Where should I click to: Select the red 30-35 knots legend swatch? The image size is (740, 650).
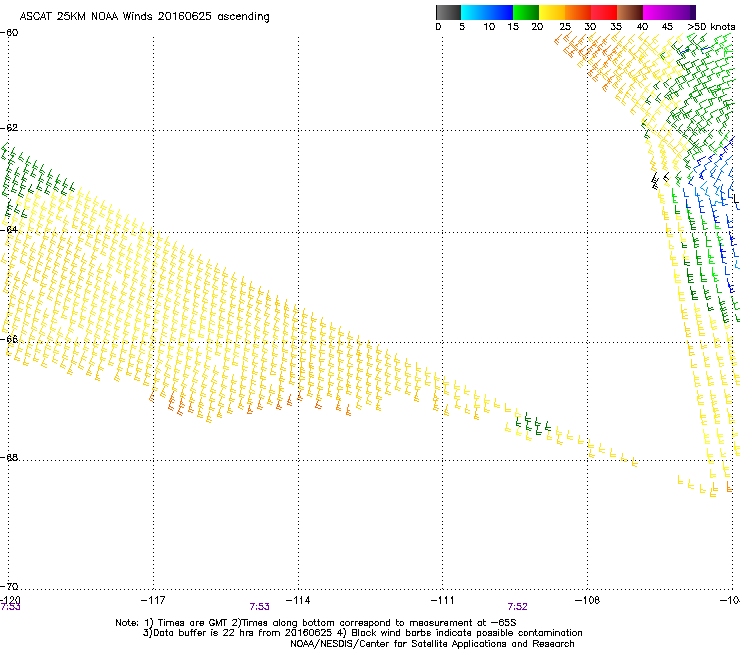tap(604, 12)
